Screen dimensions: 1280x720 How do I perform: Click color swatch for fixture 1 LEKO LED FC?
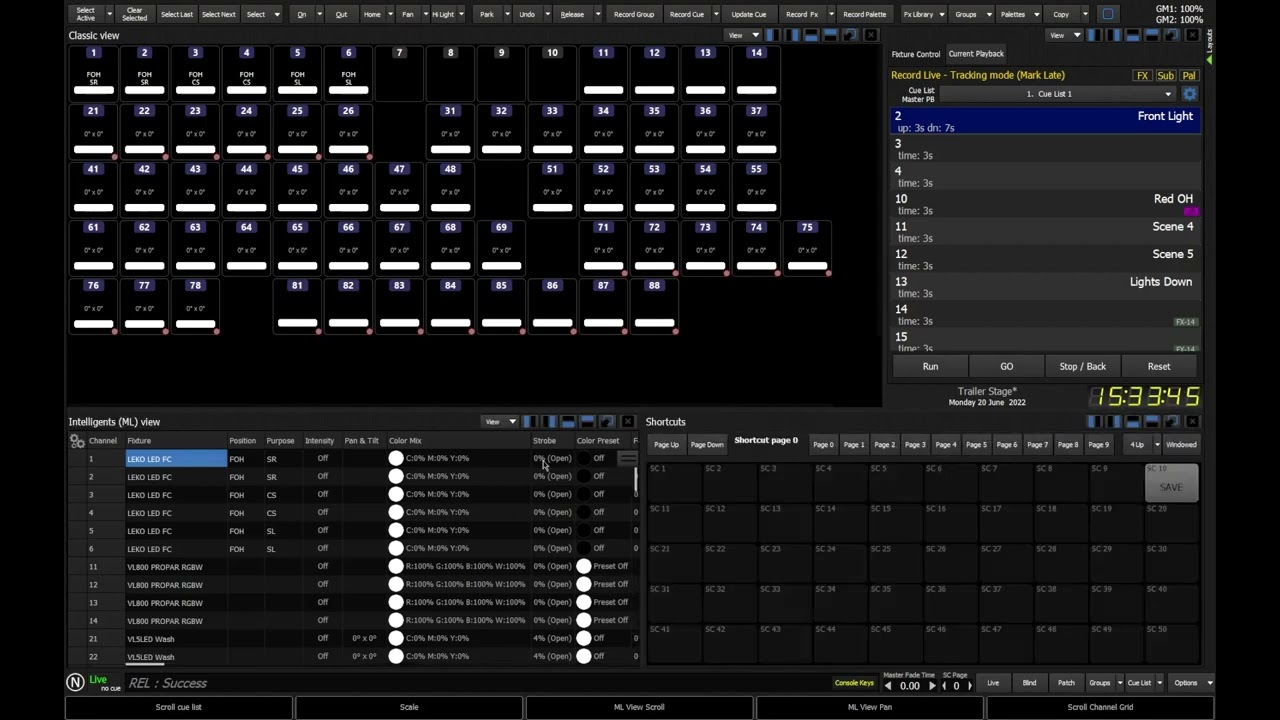(396, 459)
